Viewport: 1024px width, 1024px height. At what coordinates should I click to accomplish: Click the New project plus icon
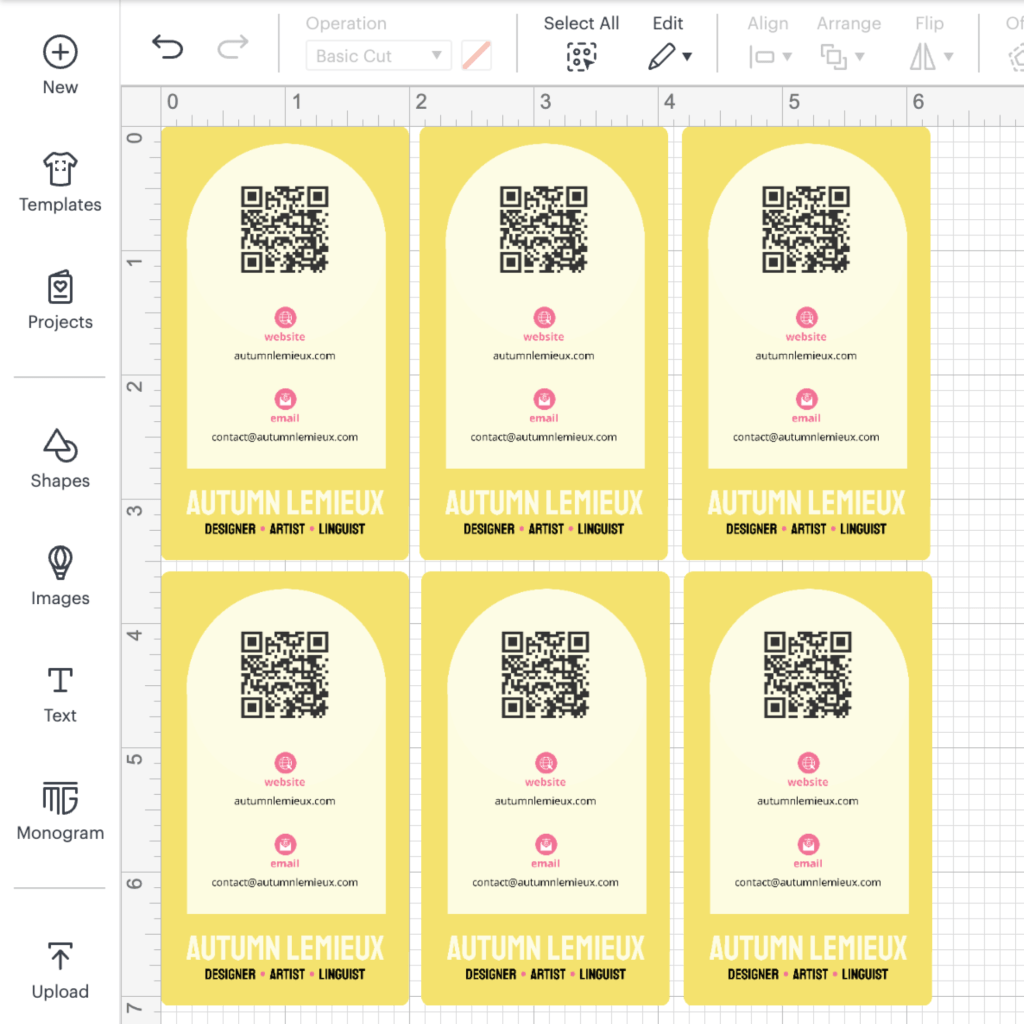point(60,53)
